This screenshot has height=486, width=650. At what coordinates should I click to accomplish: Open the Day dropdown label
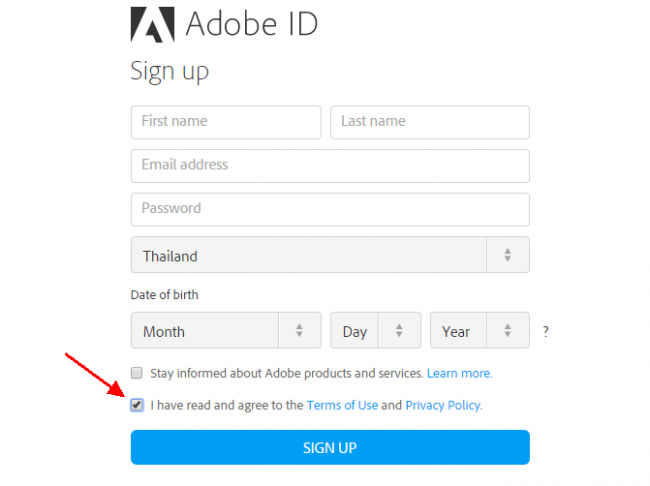(x=355, y=331)
